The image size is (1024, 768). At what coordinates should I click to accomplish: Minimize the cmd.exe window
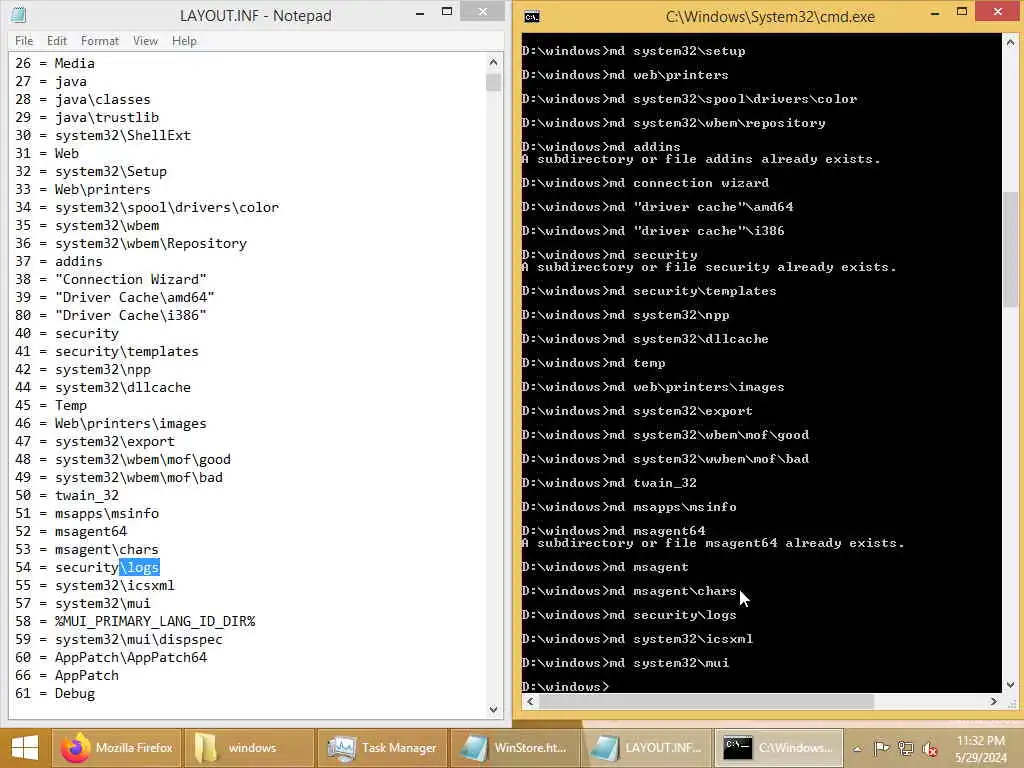tap(935, 13)
